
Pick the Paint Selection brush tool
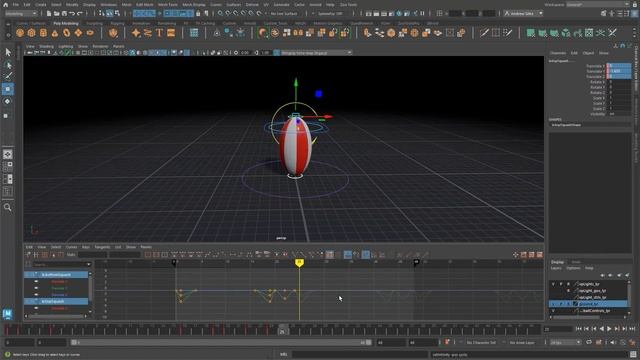[x=8, y=76]
